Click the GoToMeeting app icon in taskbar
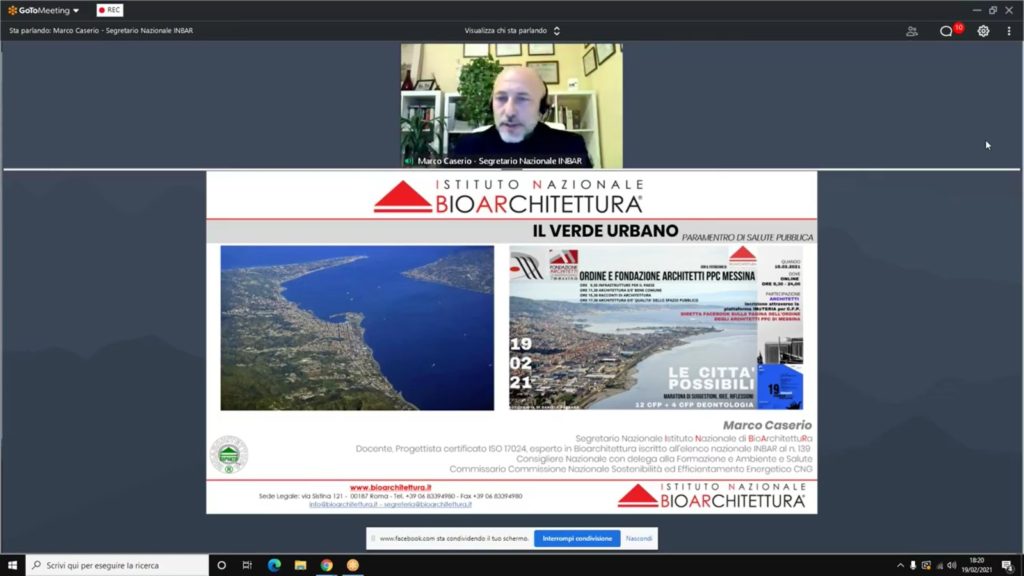This screenshot has width=1024, height=576. click(352, 565)
